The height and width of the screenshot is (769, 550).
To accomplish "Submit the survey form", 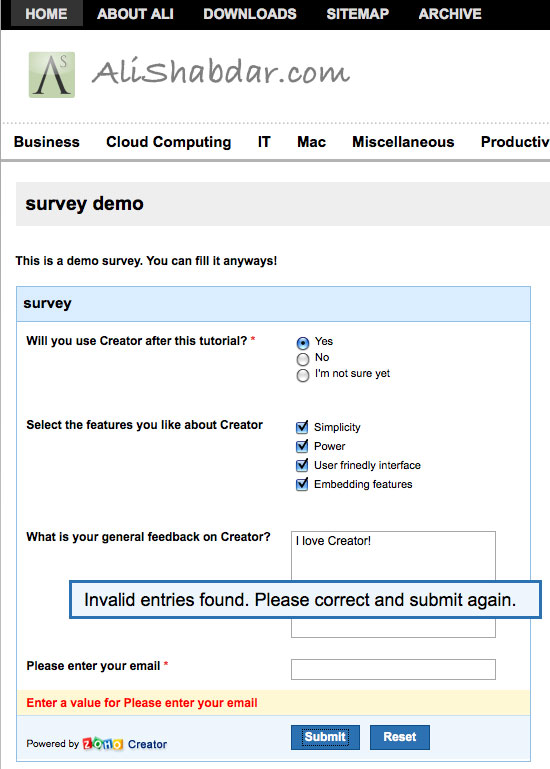I will point(325,737).
